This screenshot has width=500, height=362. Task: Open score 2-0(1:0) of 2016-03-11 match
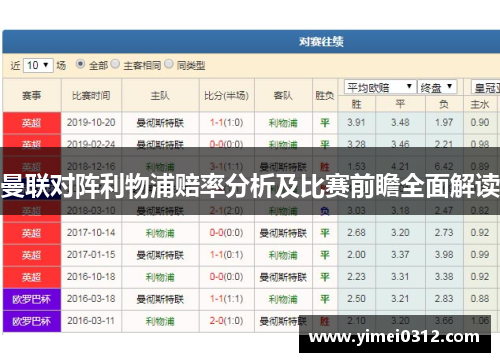227,321
